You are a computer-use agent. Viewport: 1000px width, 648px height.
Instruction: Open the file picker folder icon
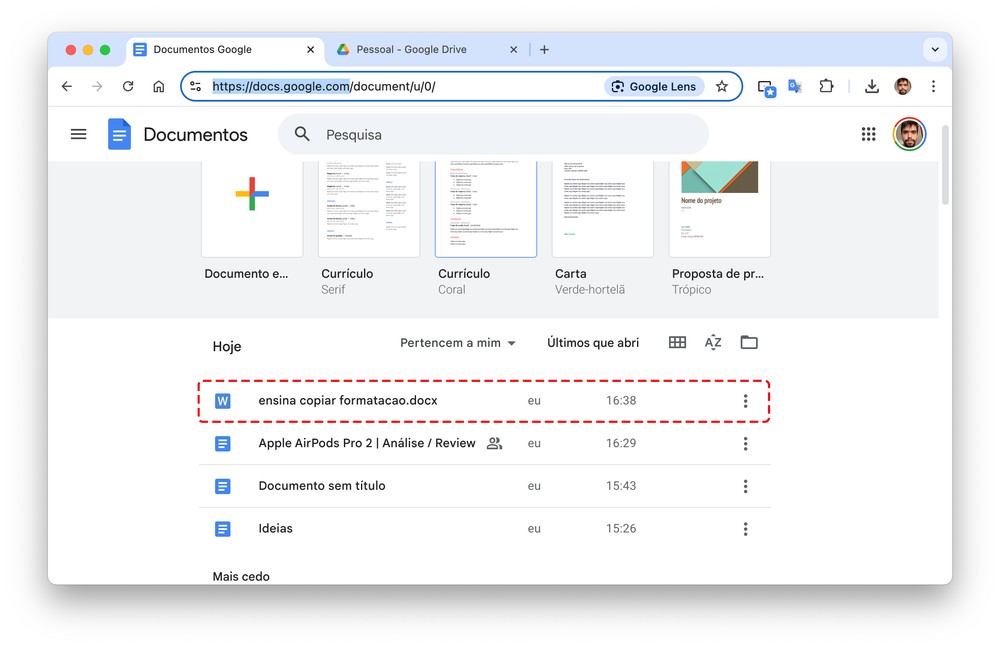coord(749,342)
